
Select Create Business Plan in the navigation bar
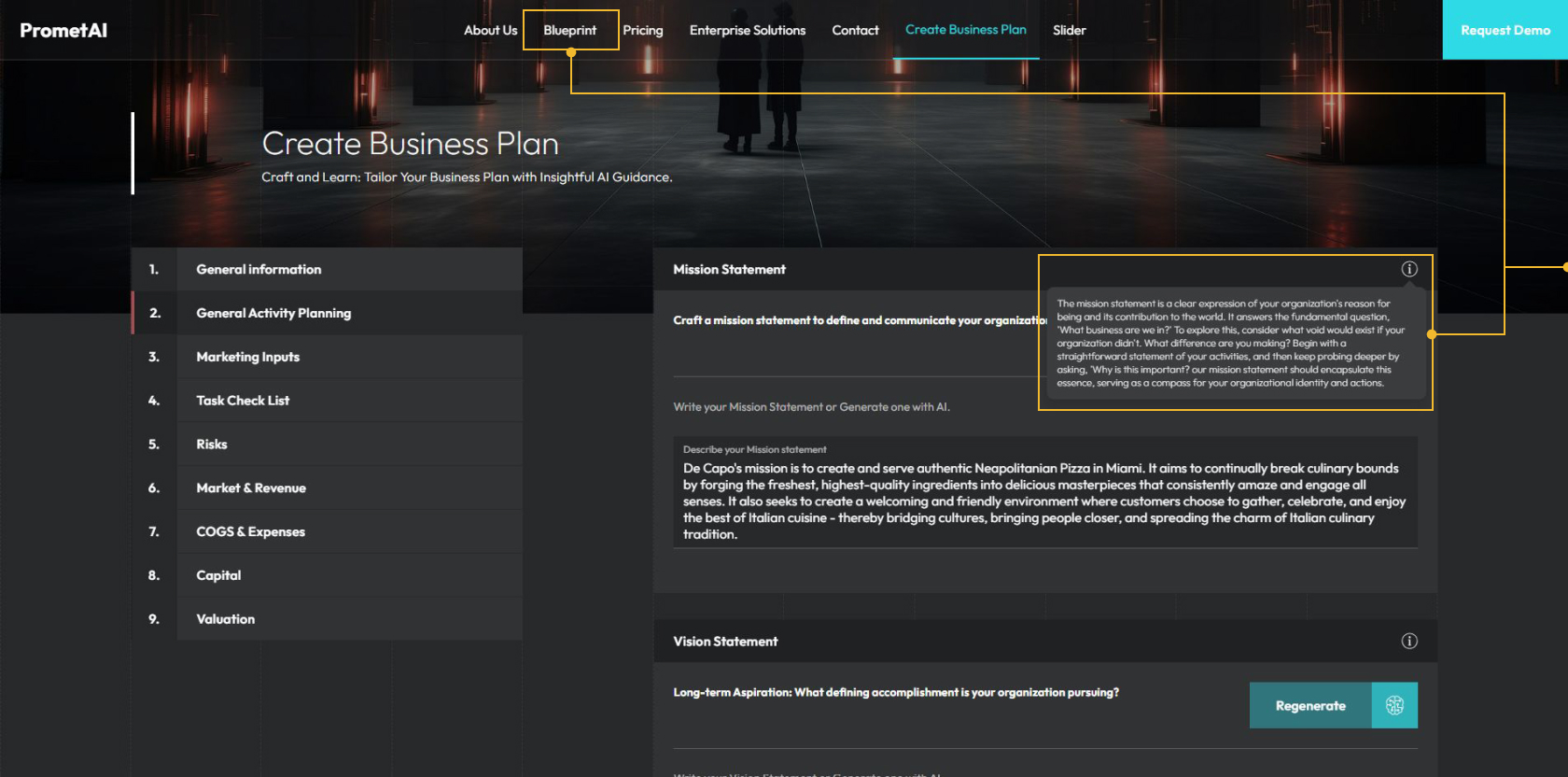point(966,30)
